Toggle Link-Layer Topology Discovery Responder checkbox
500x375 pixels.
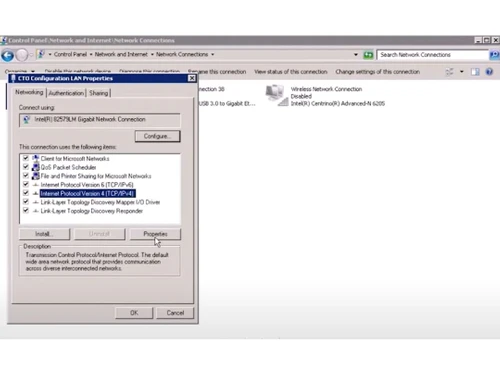pos(26,210)
